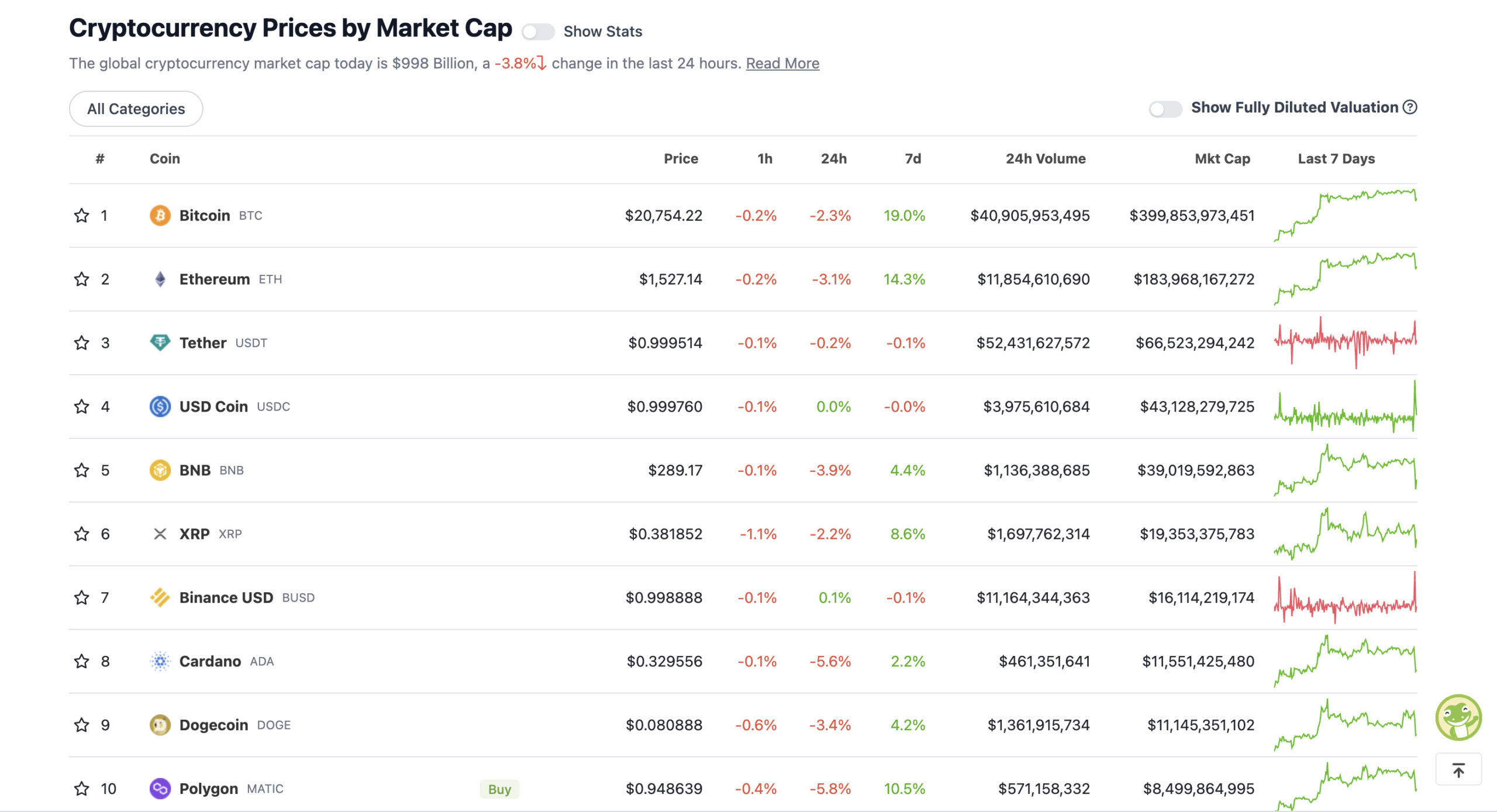Add USD Coin to favorites via star

[x=81, y=407]
